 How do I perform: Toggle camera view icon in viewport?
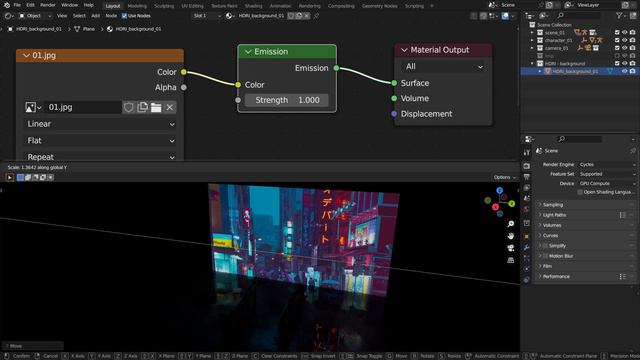[x=511, y=248]
